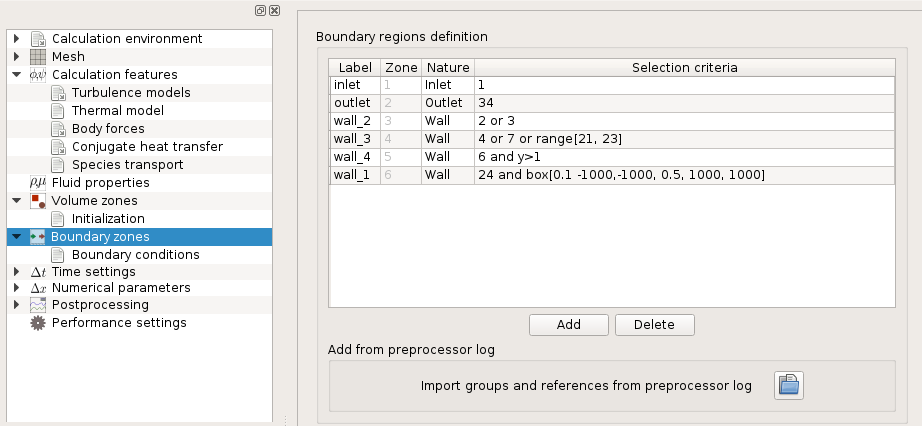This screenshot has height=426, width=922.
Task: Click the Boundary conditions page icon
Action: point(58,255)
